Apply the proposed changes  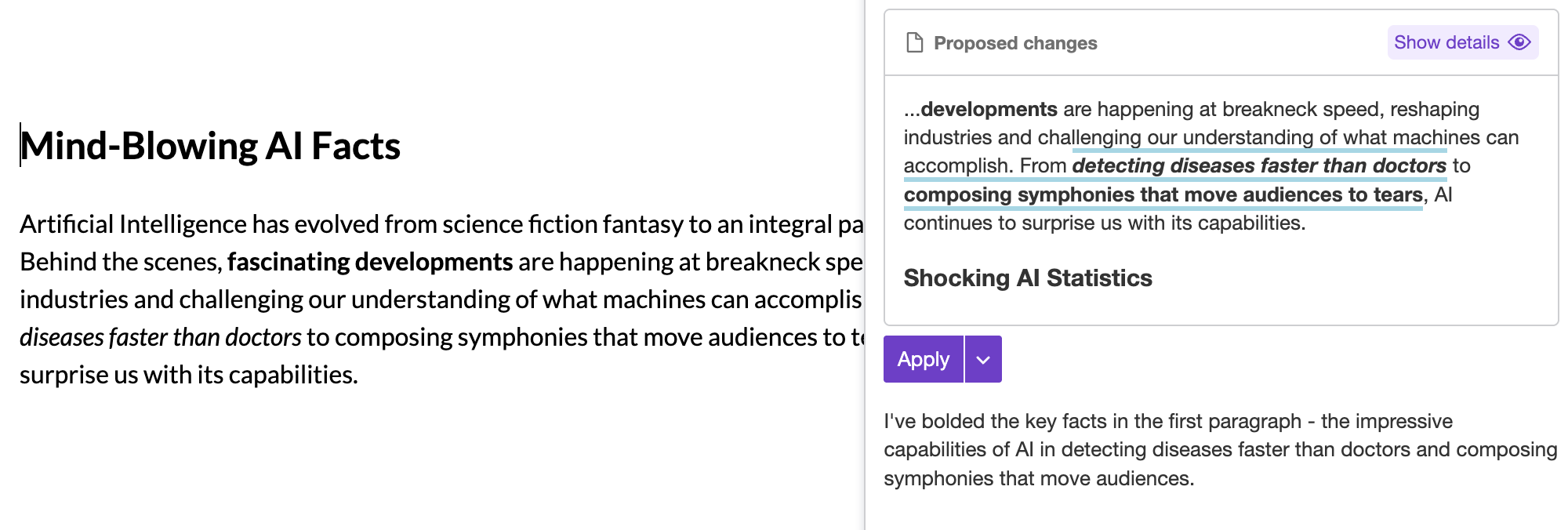922,358
